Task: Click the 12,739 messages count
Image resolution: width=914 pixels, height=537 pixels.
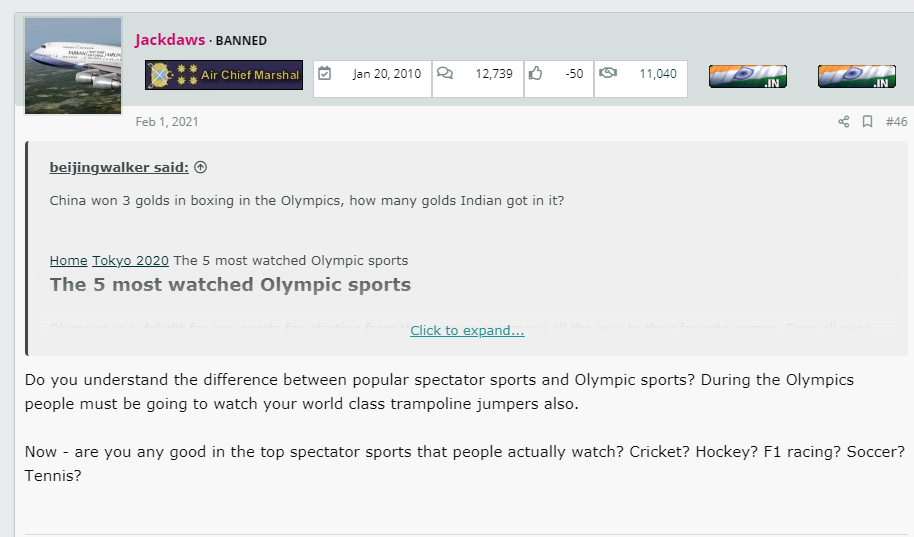Action: tap(494, 73)
